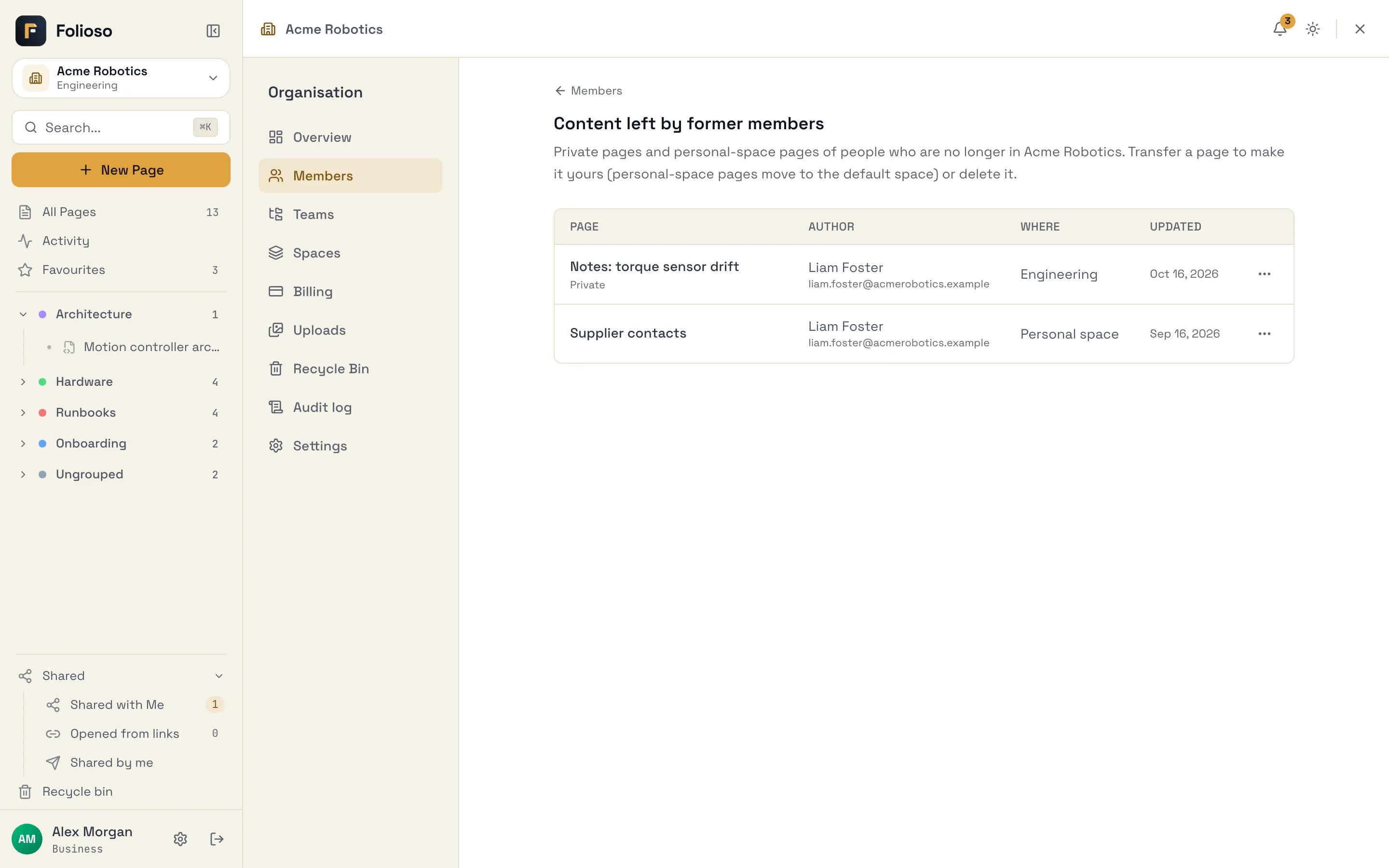The height and width of the screenshot is (868, 1389).
Task: Click Acme Robotics building icon in header
Action: click(268, 29)
